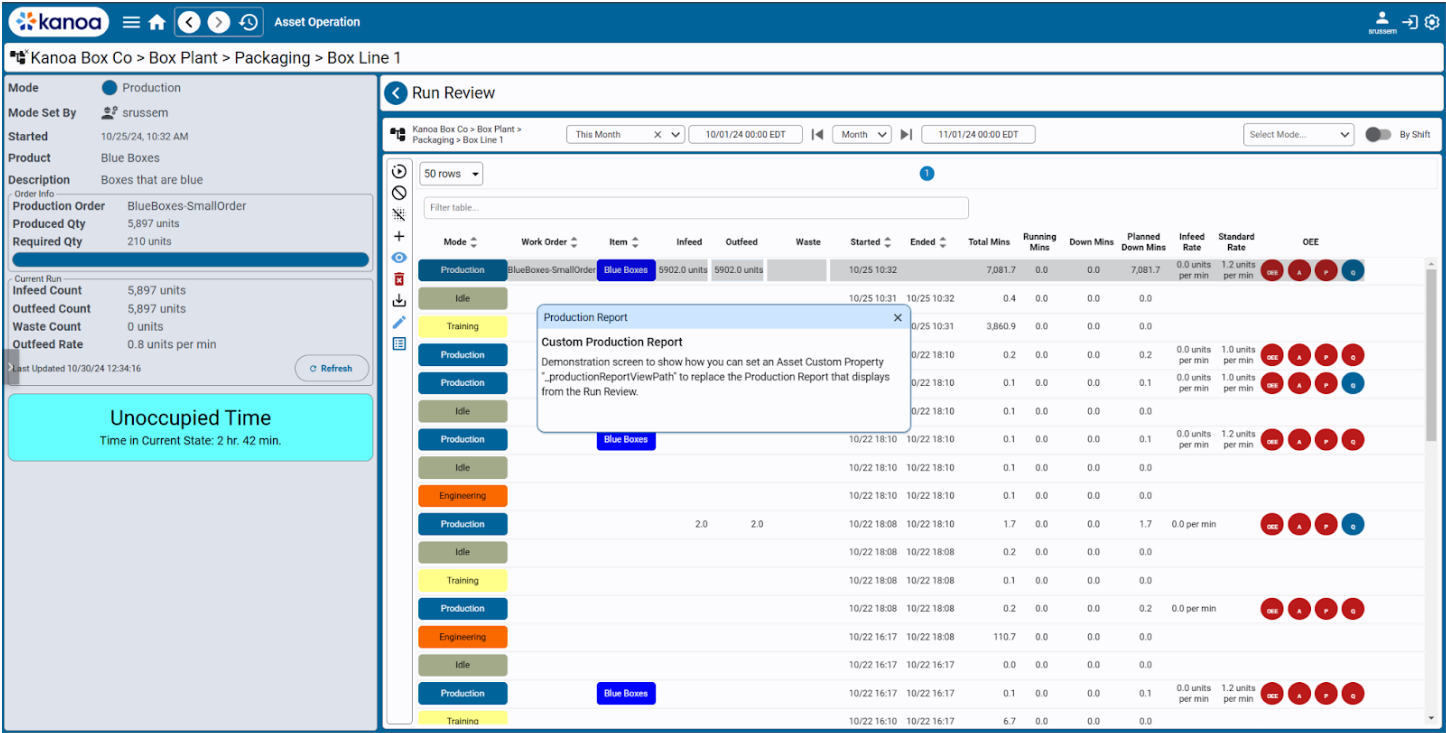Open the settings gear icon
Image resolution: width=1446 pixels, height=733 pixels.
point(1431,22)
